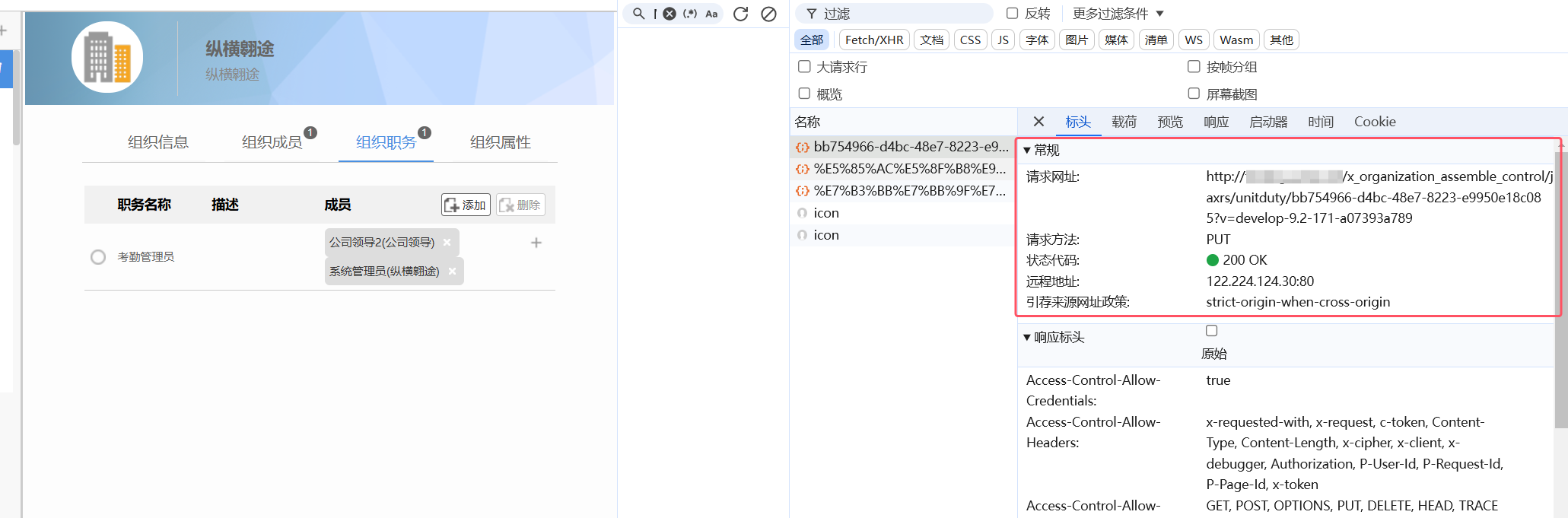Click the 过滤 filter input field
1568x518 pixels.
[x=895, y=14]
